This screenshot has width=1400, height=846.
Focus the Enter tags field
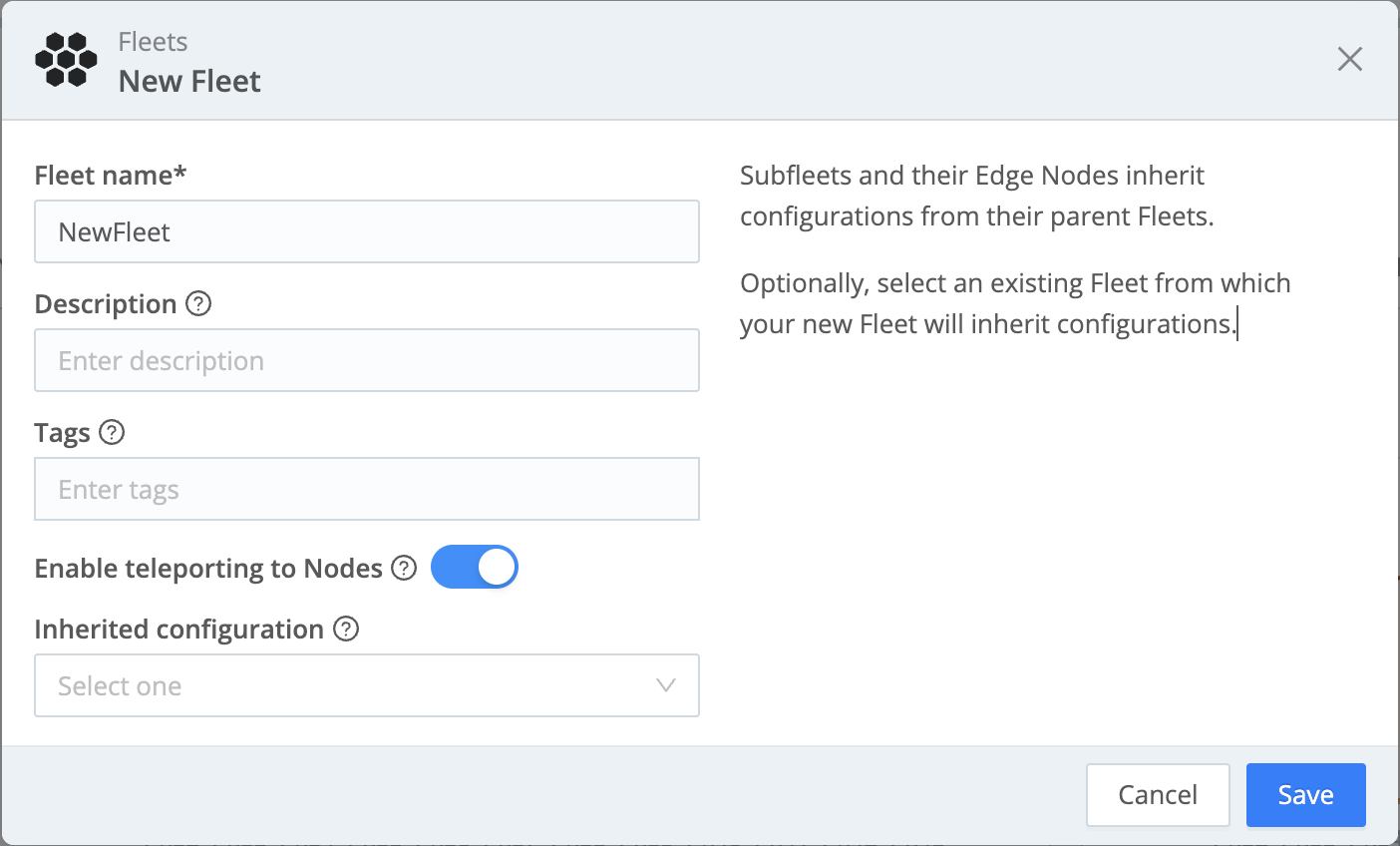coord(367,489)
